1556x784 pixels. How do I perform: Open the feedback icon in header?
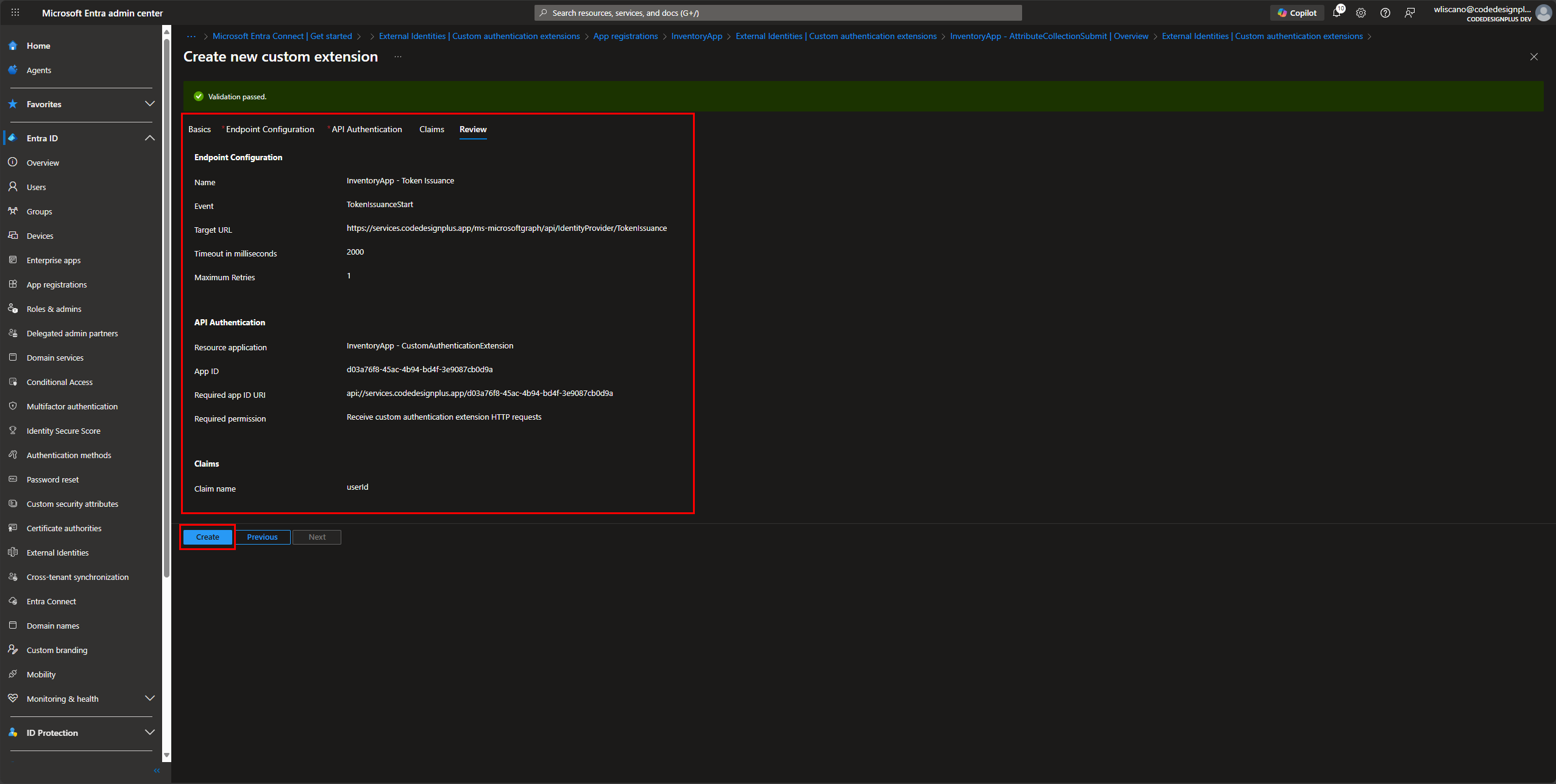tap(1410, 13)
